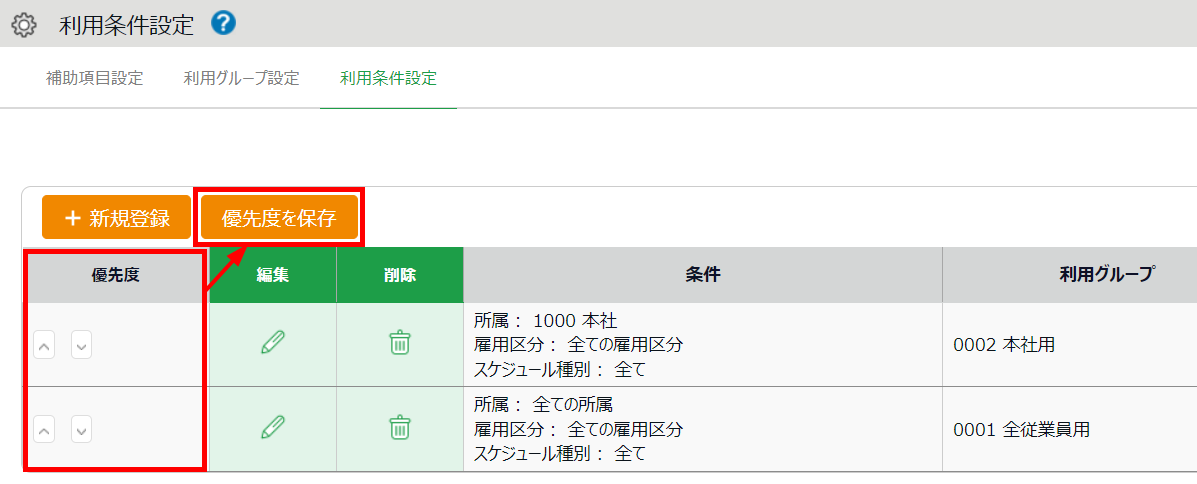This screenshot has height=484, width=1197.
Task: Open help via the blue question mark icon
Action: (223, 24)
